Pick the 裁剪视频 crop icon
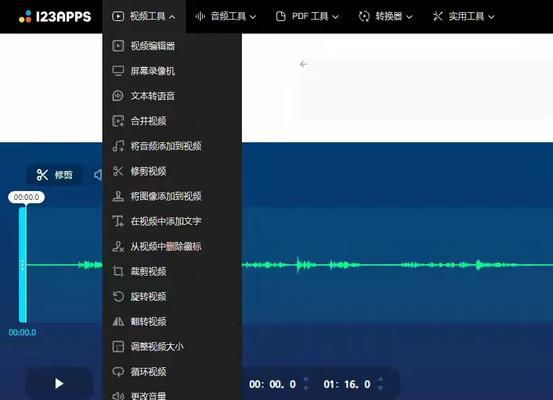 click(x=118, y=271)
